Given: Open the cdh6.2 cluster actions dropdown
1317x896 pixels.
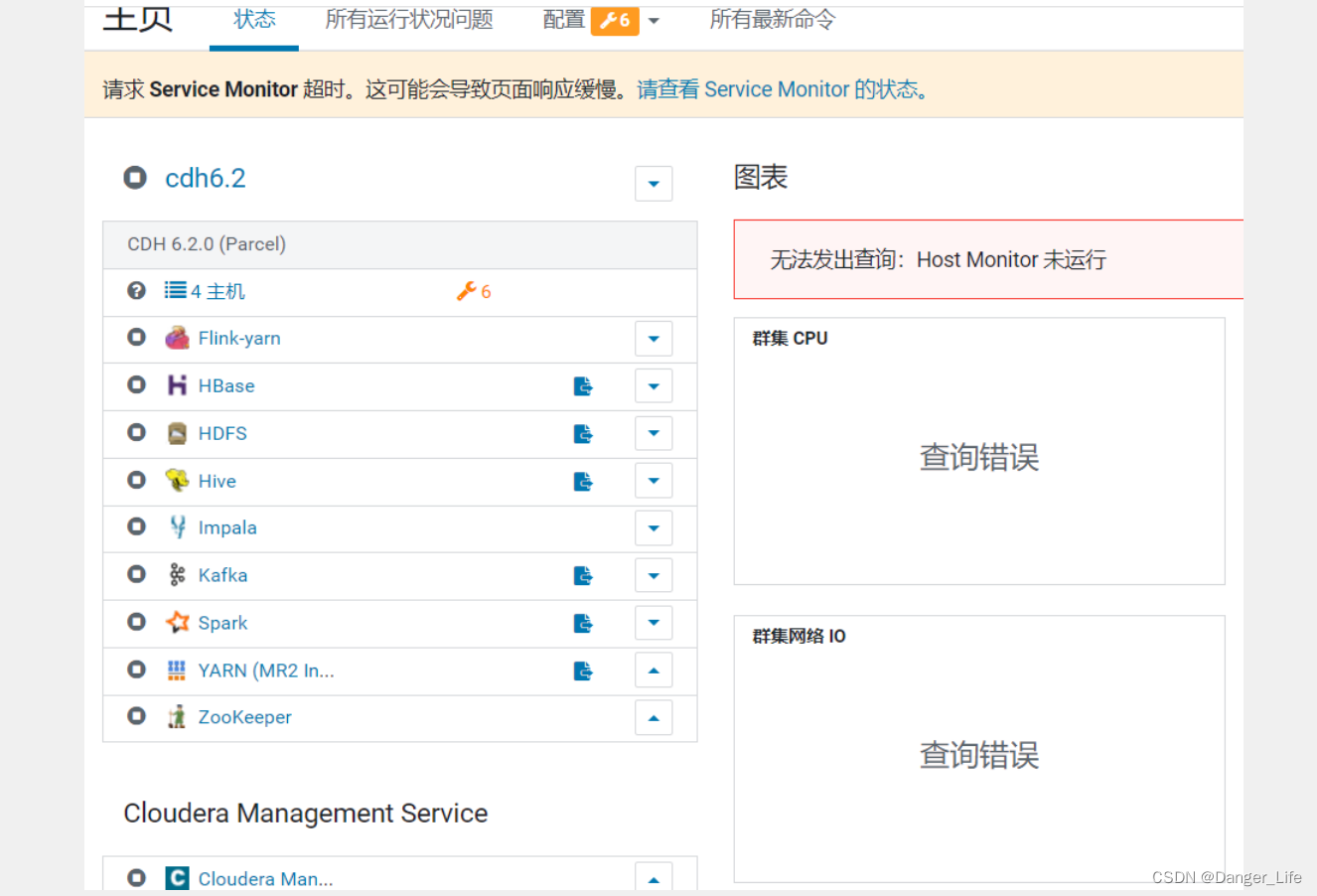Looking at the screenshot, I should coord(654,184).
